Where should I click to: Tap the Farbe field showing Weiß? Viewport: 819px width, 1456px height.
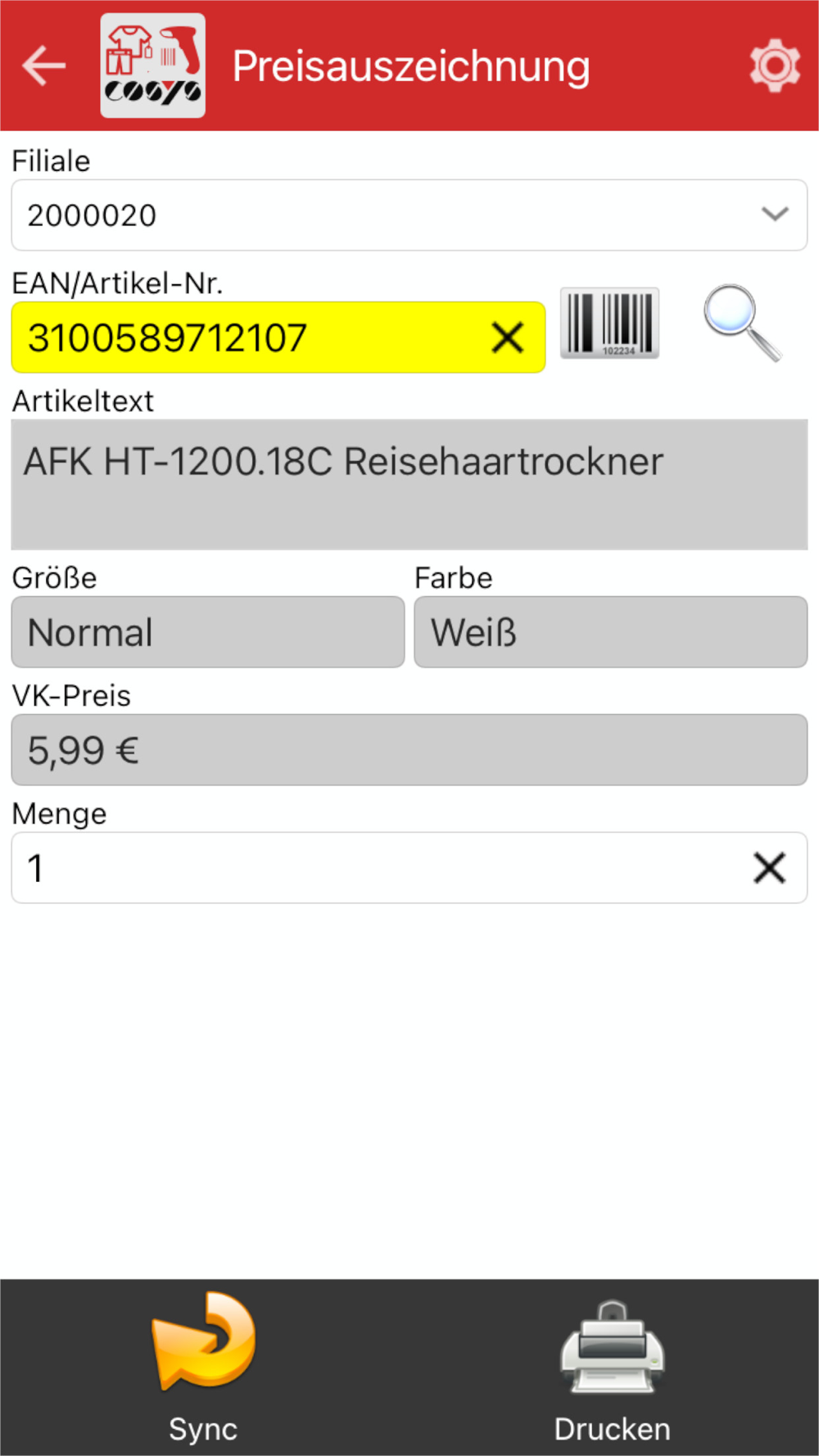tap(611, 632)
